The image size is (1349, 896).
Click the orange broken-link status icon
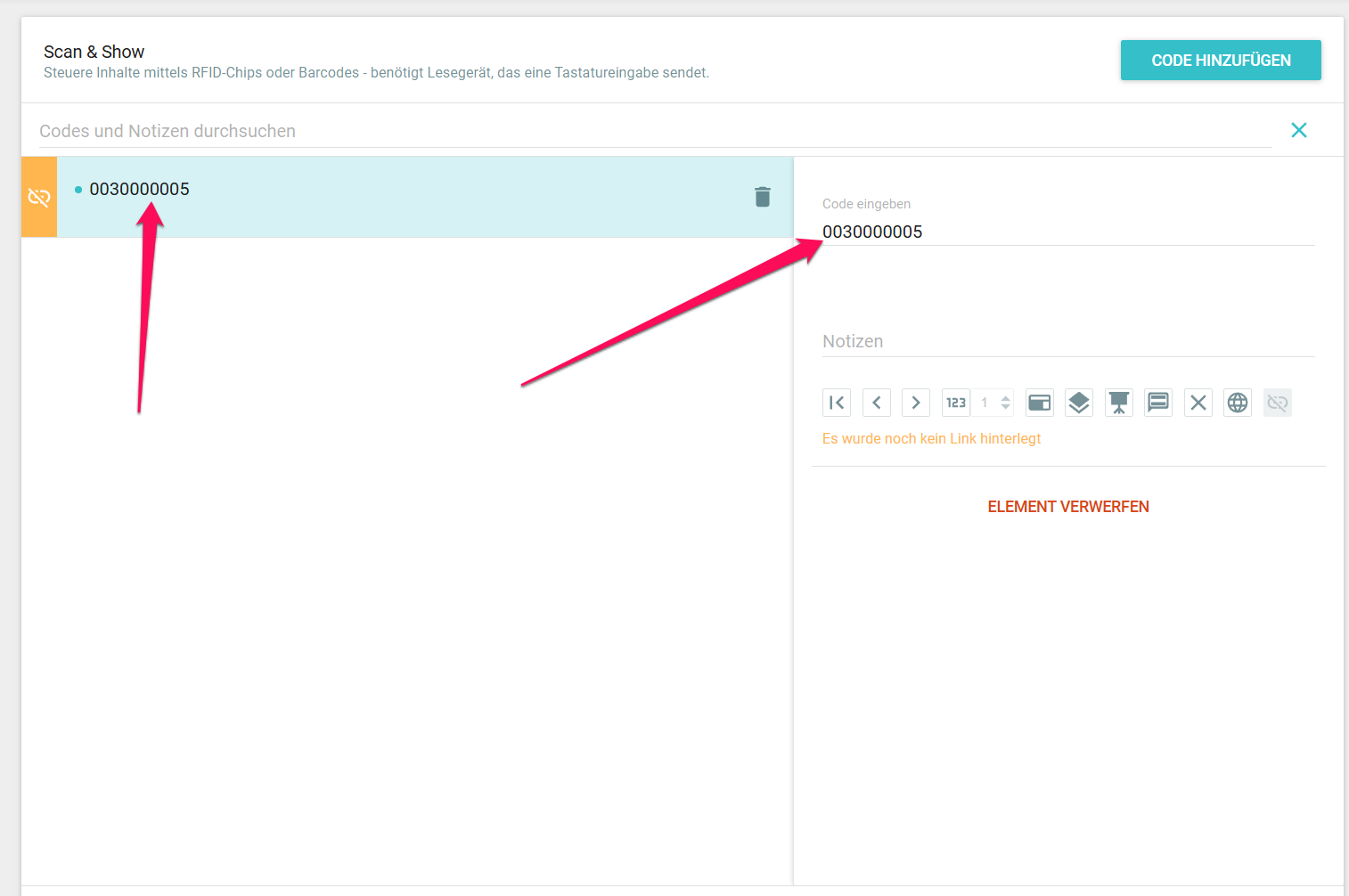(39, 197)
